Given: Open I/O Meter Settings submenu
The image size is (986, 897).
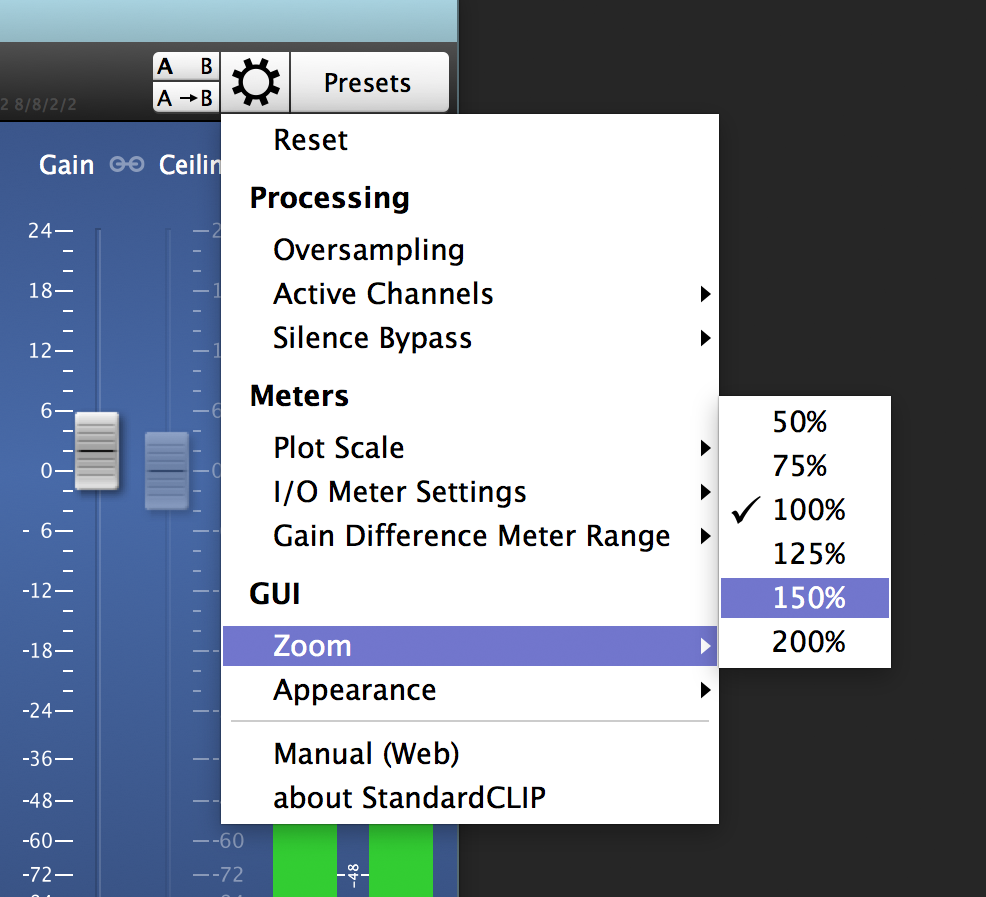Looking at the screenshot, I should pos(470,492).
